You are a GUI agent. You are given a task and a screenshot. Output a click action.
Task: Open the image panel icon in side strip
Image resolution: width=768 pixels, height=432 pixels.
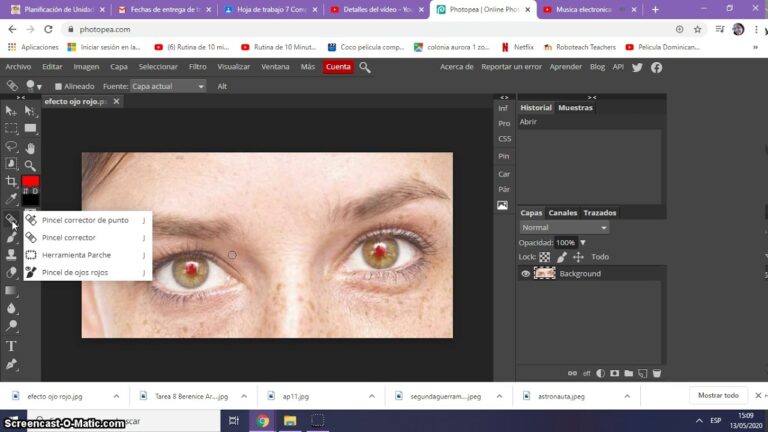tap(503, 206)
